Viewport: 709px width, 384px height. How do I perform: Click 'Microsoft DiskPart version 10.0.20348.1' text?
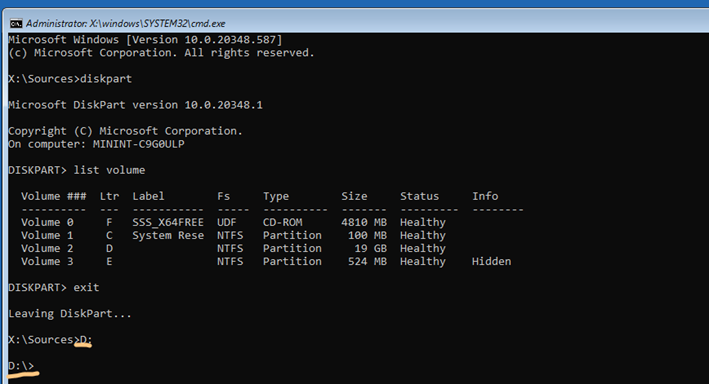[135, 105]
